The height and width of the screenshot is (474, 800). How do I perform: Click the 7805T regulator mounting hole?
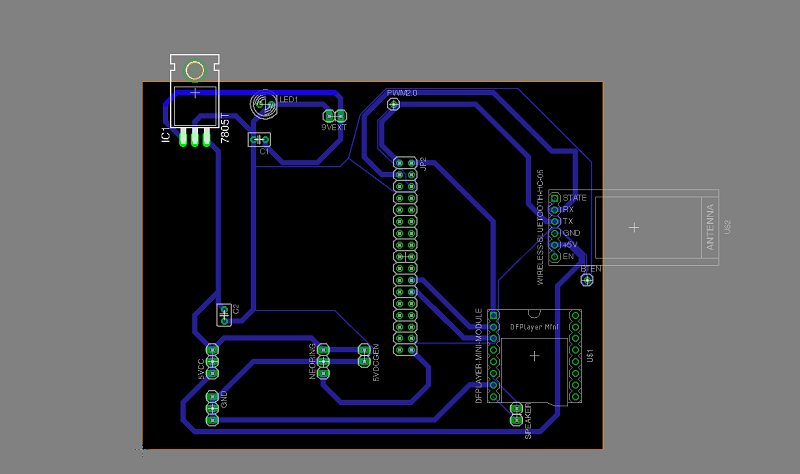coord(195,70)
